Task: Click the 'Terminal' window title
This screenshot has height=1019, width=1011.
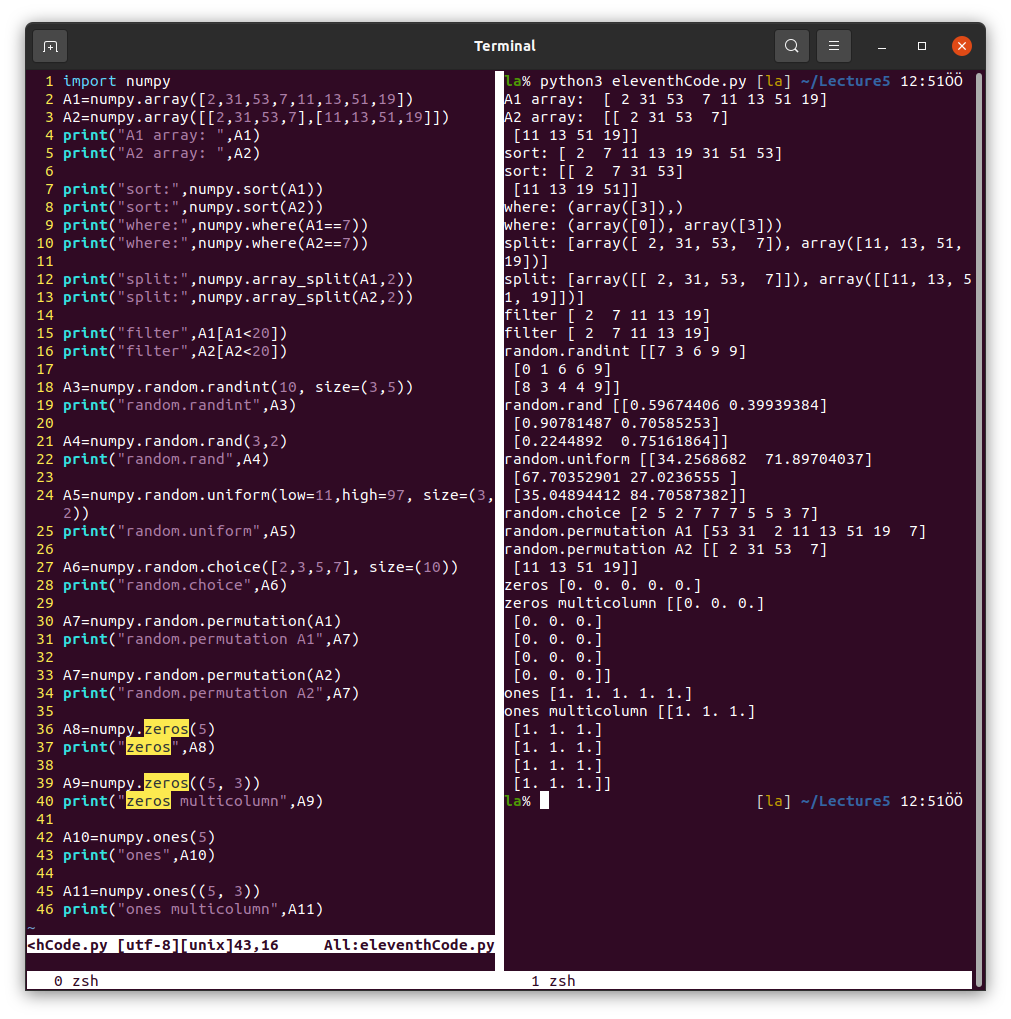Action: click(x=505, y=46)
